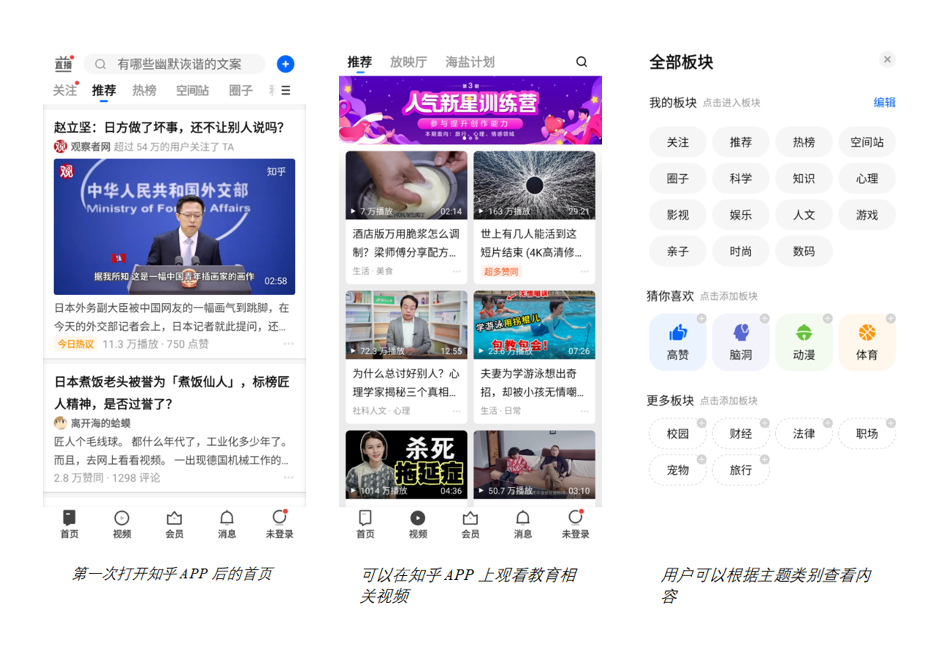Tap 未登录 icon in video screen nav bar
Screen dimensions: 928x649
tap(575, 524)
